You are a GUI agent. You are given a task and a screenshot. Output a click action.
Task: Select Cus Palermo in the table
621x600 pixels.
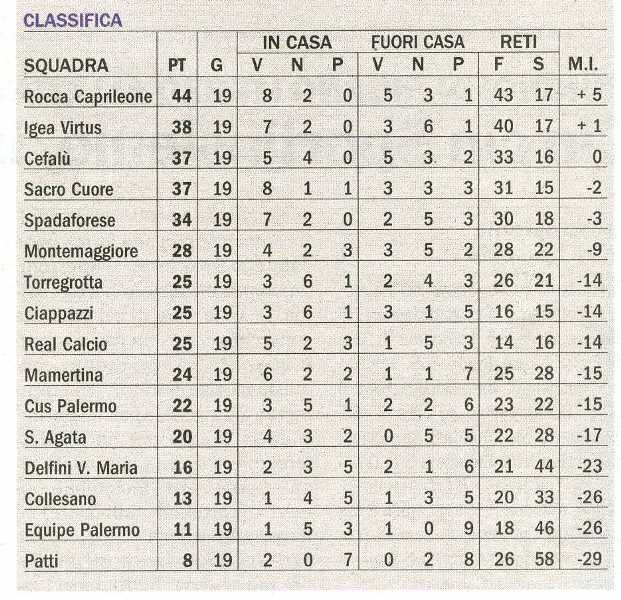(70, 406)
